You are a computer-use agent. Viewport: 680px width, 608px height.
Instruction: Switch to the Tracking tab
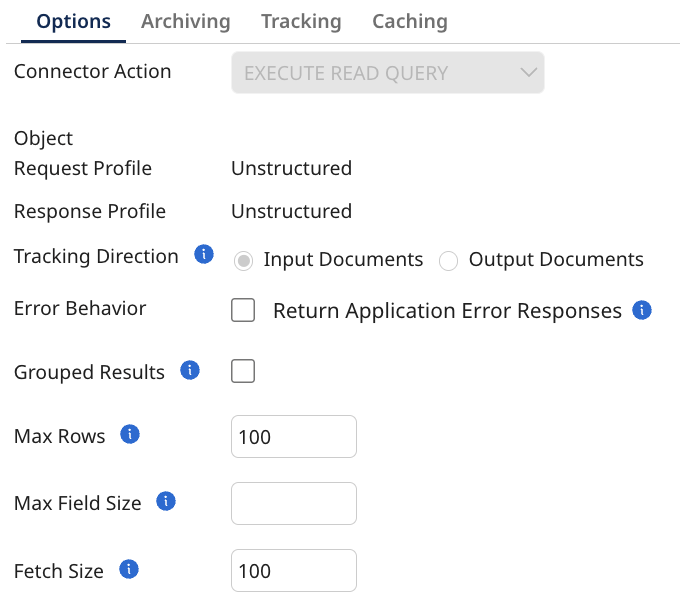(301, 21)
